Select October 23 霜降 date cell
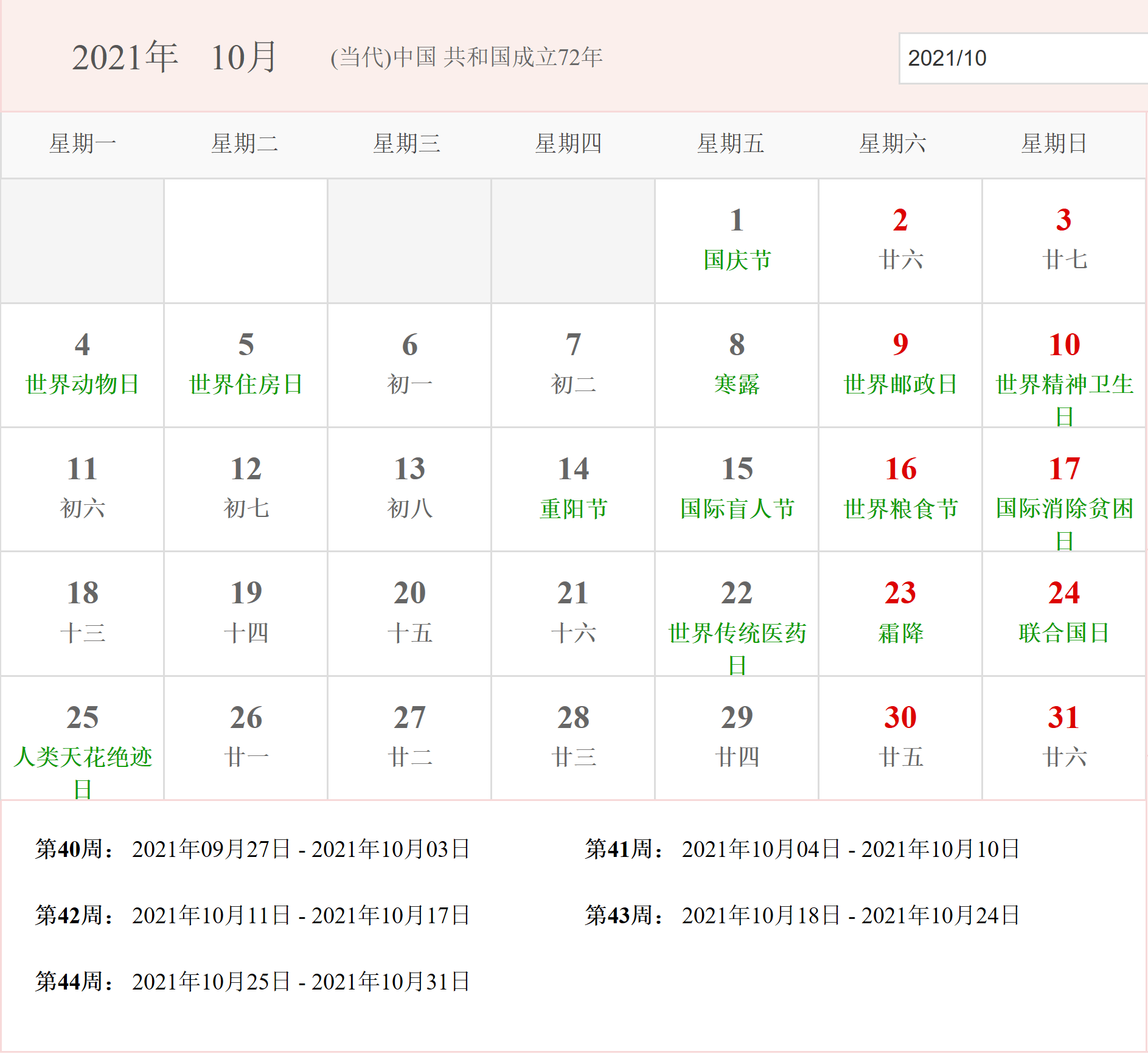 point(900,614)
